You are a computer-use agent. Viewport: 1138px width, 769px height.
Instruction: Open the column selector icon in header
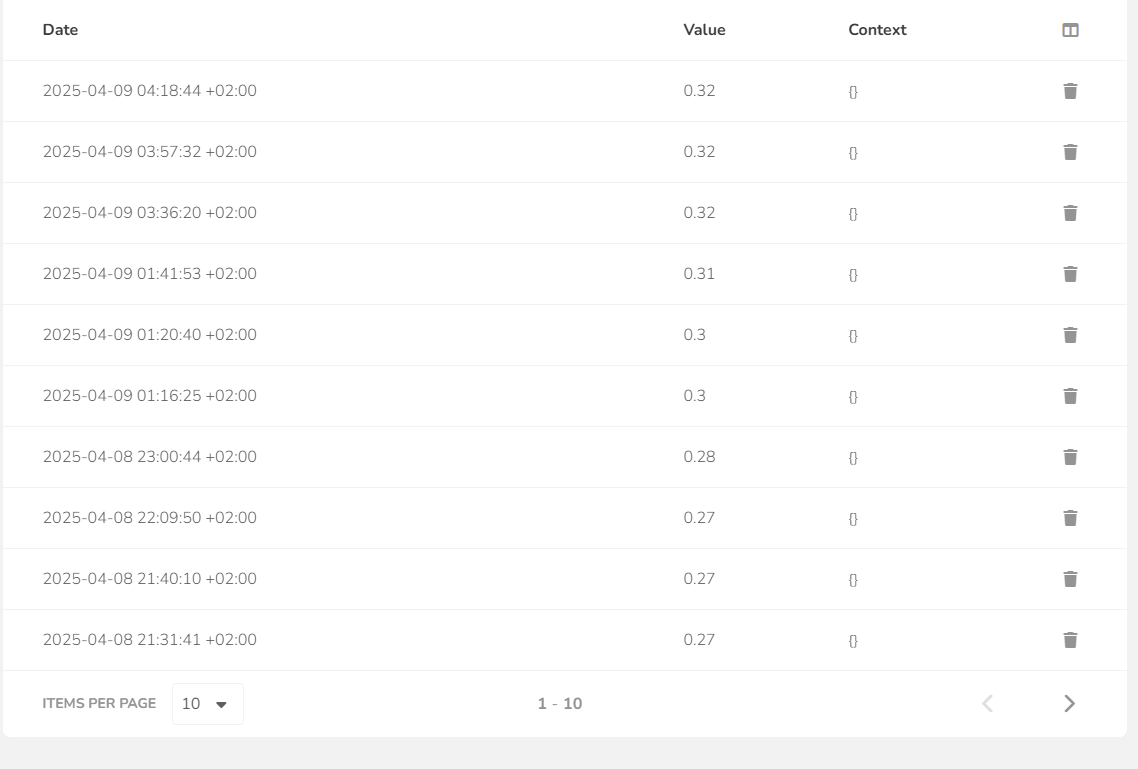coord(1070,30)
